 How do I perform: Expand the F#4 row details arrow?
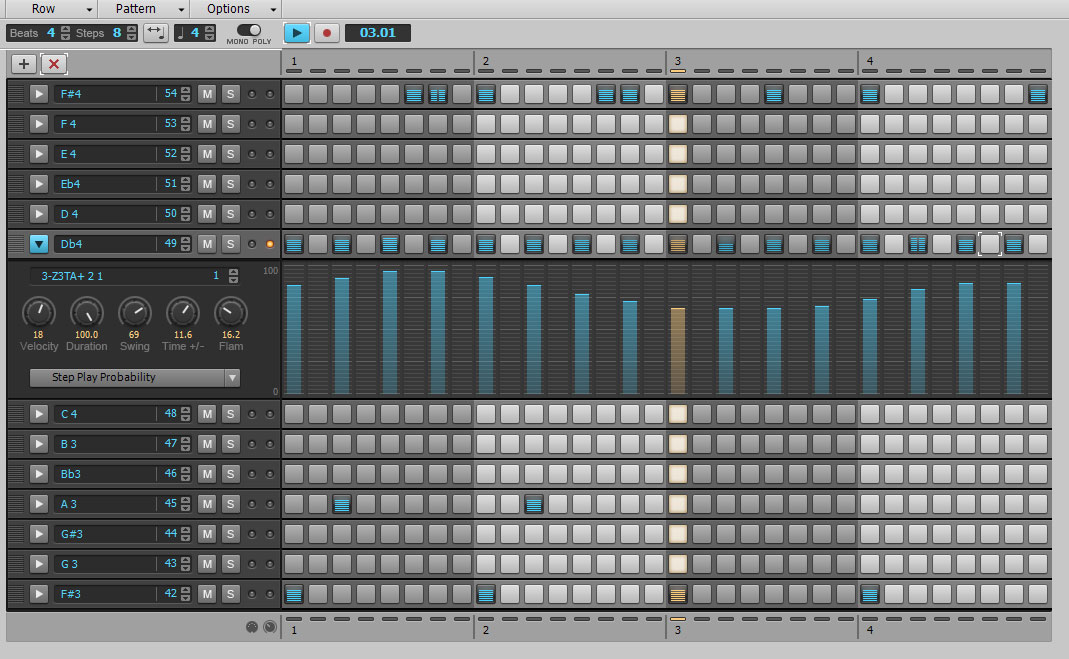pos(39,94)
